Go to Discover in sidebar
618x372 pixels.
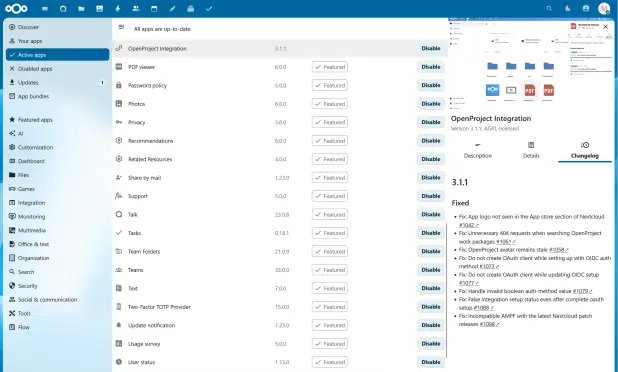(58, 27)
